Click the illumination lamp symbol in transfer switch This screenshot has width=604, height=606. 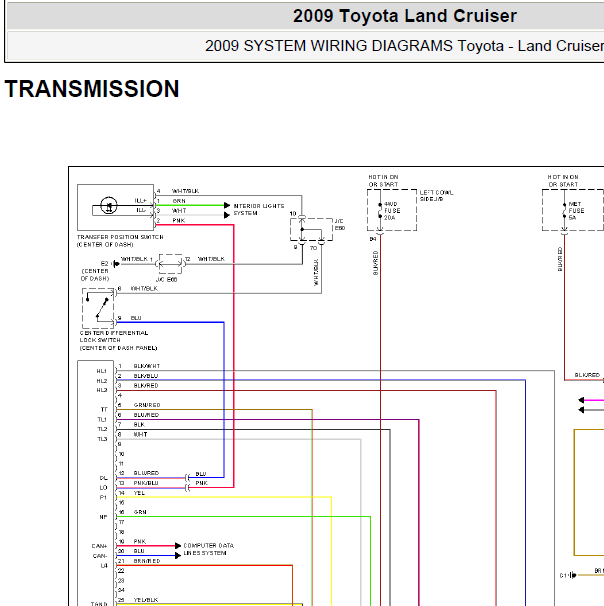109,205
